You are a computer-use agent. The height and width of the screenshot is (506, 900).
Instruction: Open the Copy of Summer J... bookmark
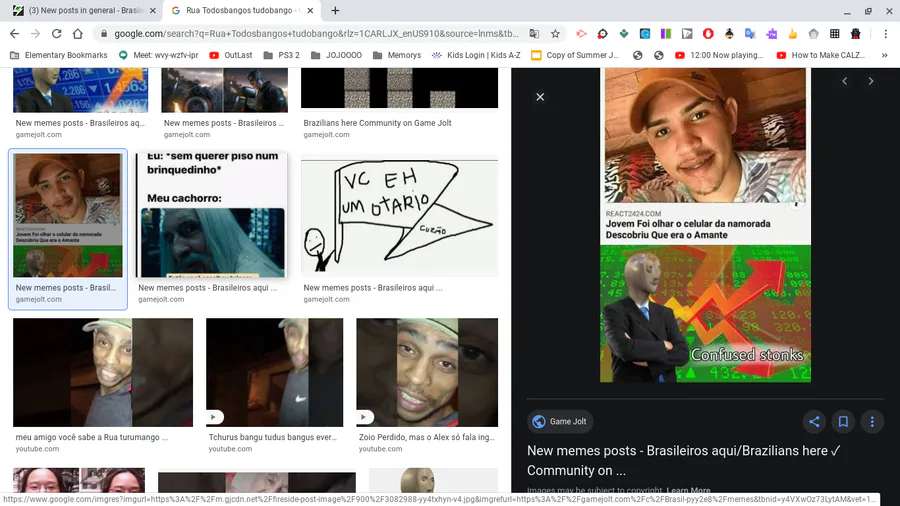[575, 55]
